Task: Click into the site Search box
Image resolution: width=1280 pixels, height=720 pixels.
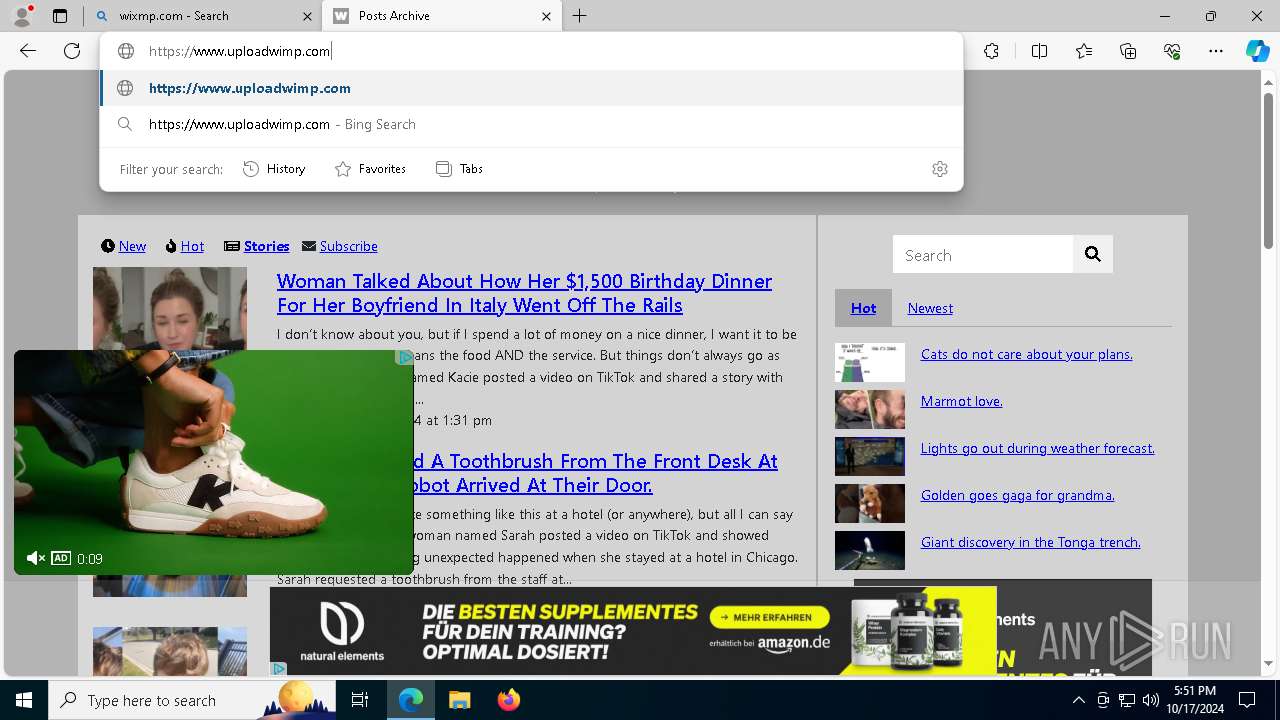Action: click(x=983, y=255)
